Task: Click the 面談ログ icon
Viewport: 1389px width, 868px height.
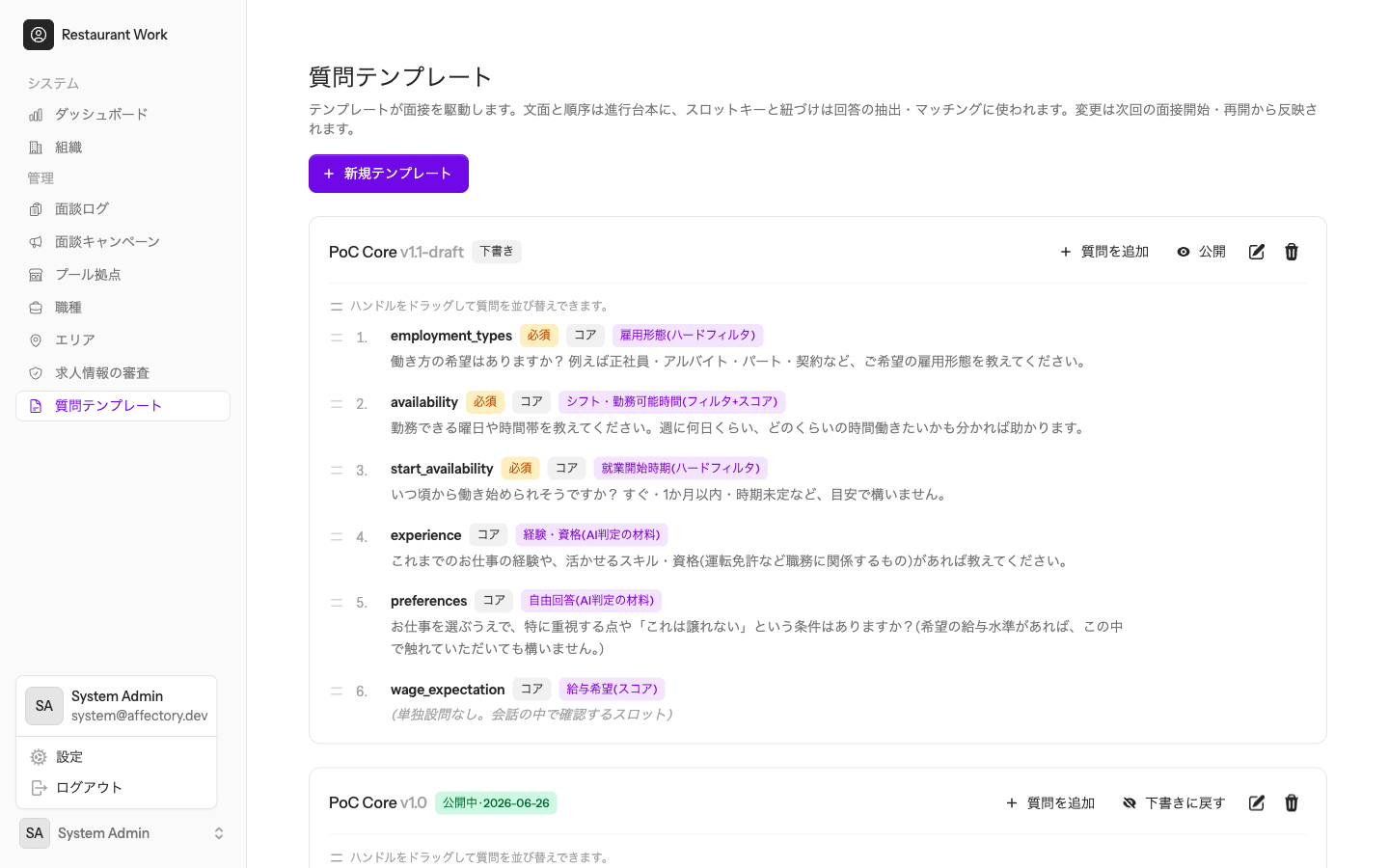Action: pos(36,209)
